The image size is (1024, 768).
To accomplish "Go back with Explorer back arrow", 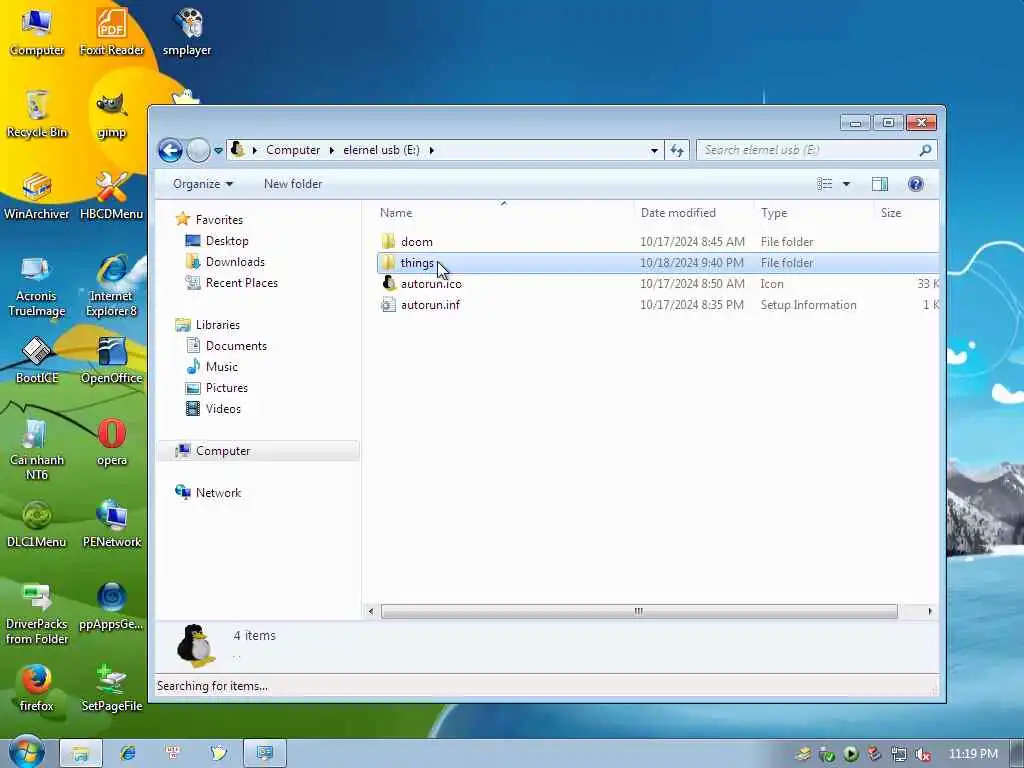I will click(170, 150).
